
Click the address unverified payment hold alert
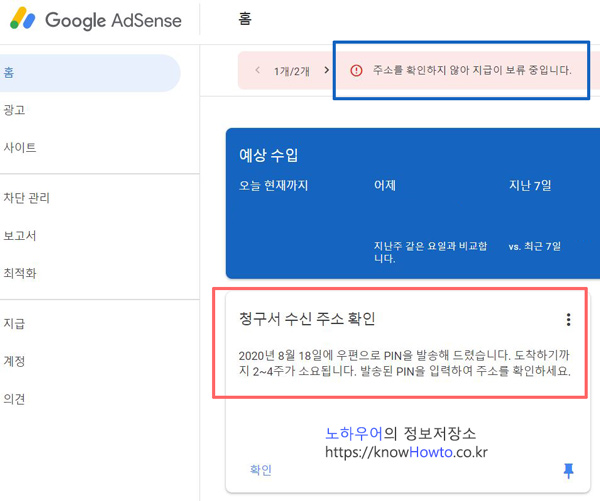[472, 70]
